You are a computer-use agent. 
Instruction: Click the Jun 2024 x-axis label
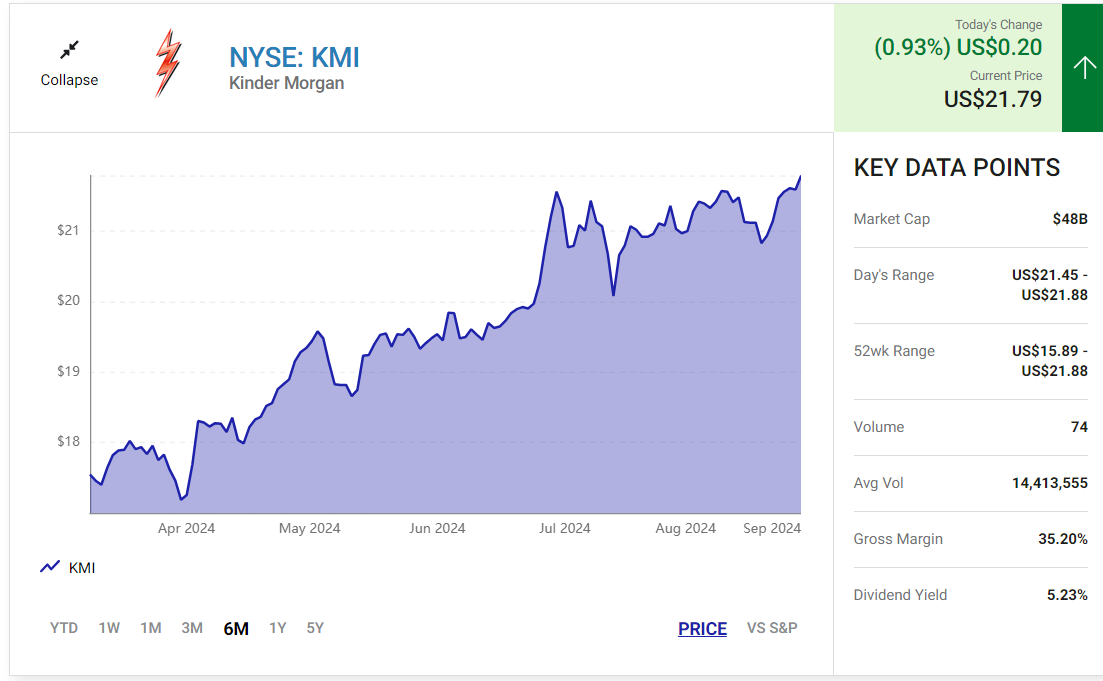pos(438,528)
